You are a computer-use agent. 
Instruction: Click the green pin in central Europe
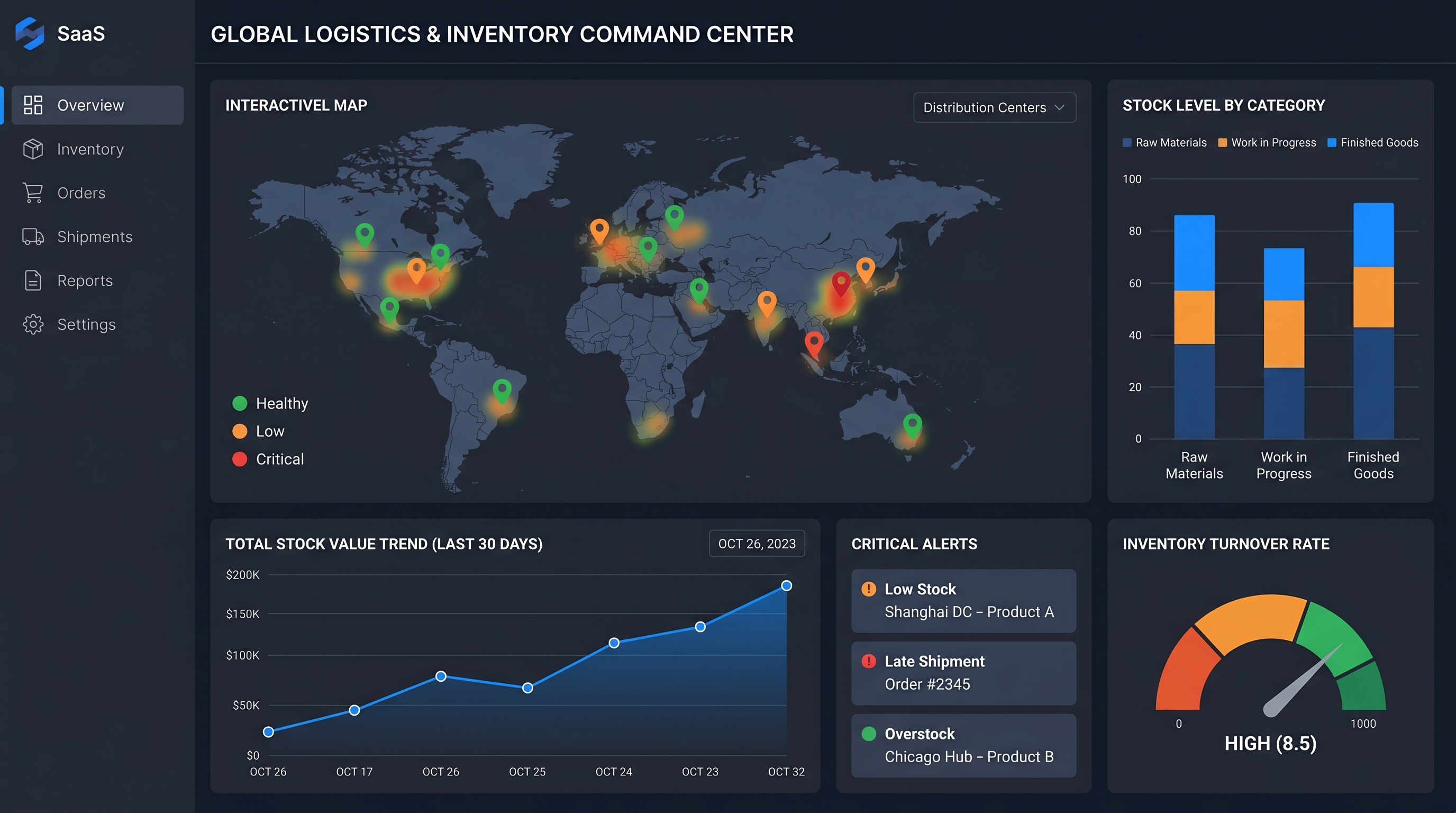pyautogui.click(x=648, y=248)
